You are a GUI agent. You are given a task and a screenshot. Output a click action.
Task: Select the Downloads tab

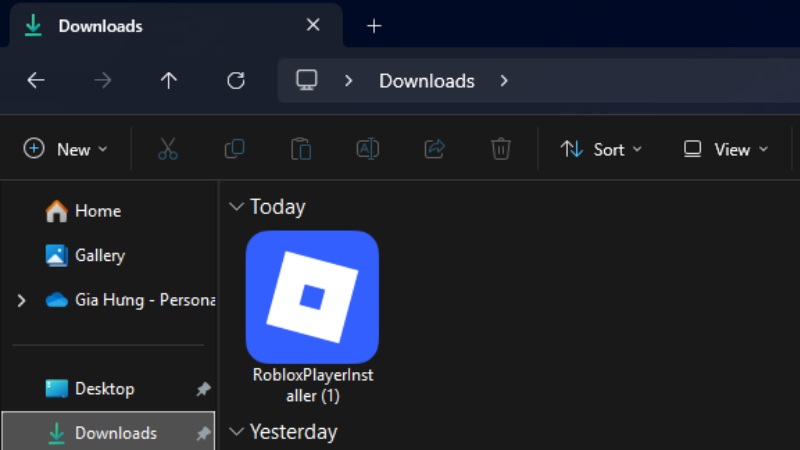click(x=150, y=26)
